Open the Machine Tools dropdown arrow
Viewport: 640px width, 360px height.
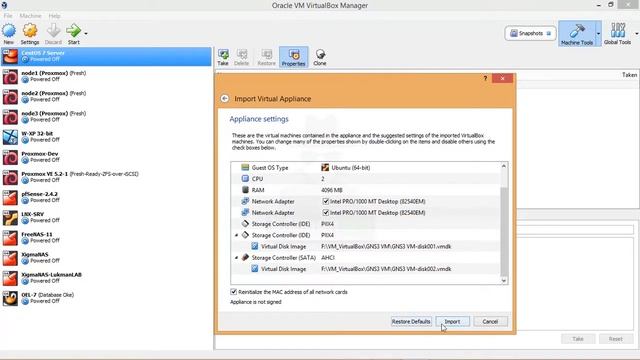[x=598, y=33]
